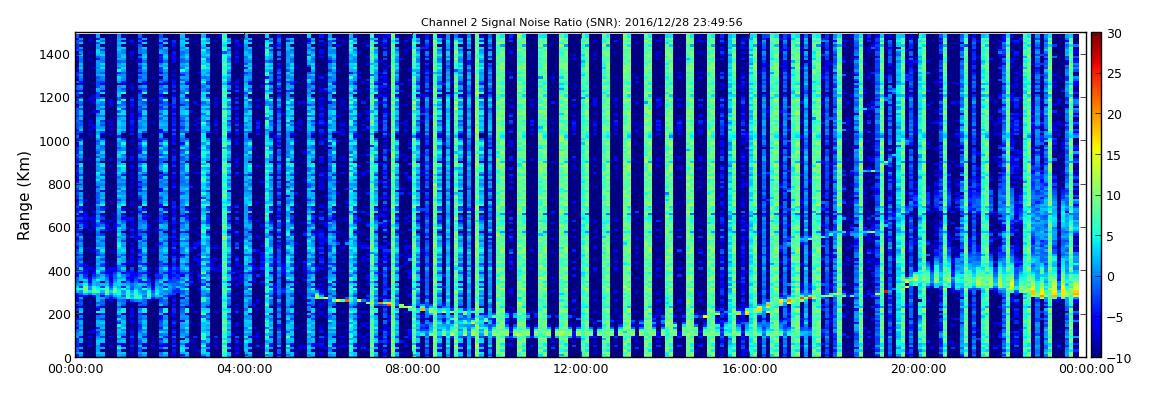
Task: Click the colorbar label 10
Action: pyautogui.click(x=1114, y=195)
